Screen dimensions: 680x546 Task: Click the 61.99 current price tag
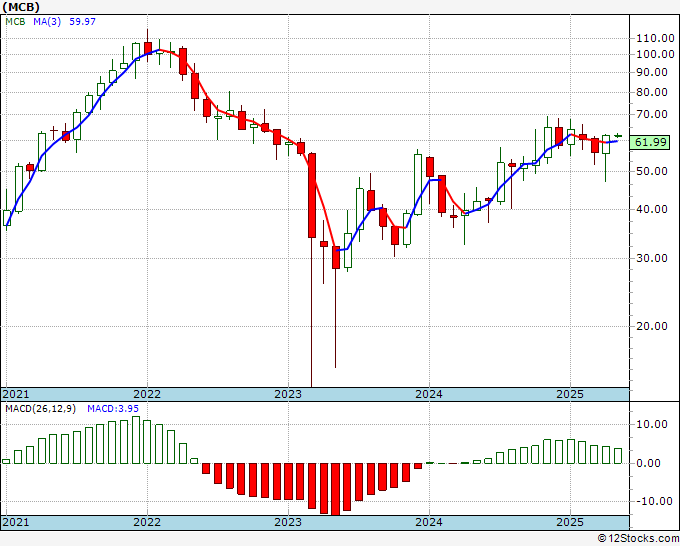(650, 142)
